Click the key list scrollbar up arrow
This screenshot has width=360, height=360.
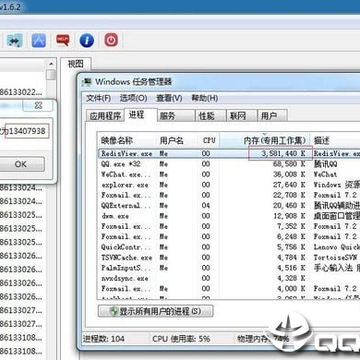(x=51, y=64)
